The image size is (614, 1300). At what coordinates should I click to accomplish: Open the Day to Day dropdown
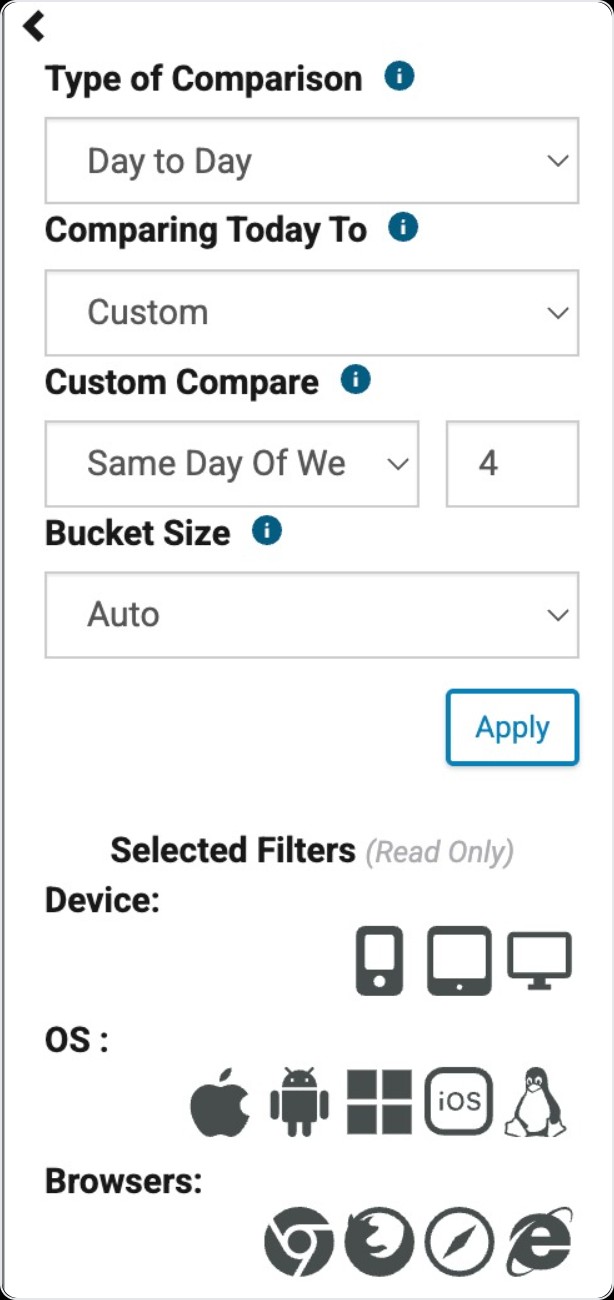point(312,161)
